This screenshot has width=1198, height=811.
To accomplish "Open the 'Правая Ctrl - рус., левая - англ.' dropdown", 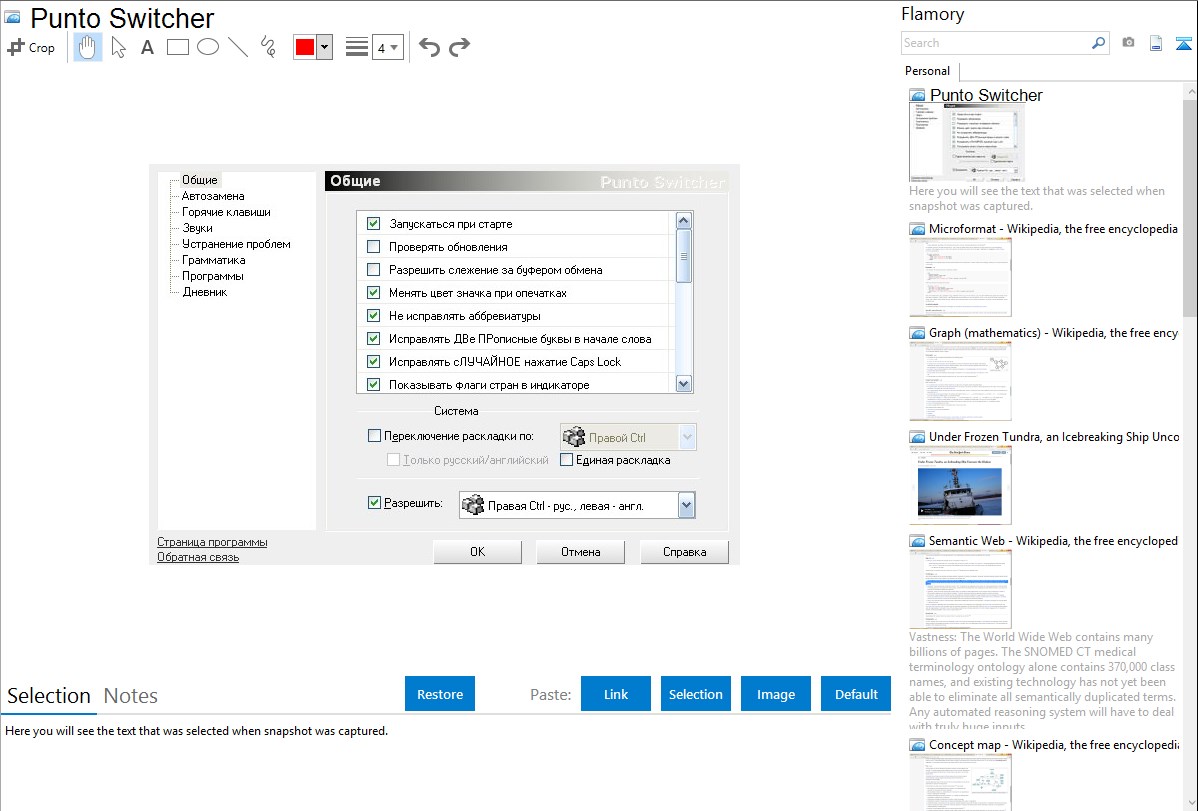I will pos(685,506).
